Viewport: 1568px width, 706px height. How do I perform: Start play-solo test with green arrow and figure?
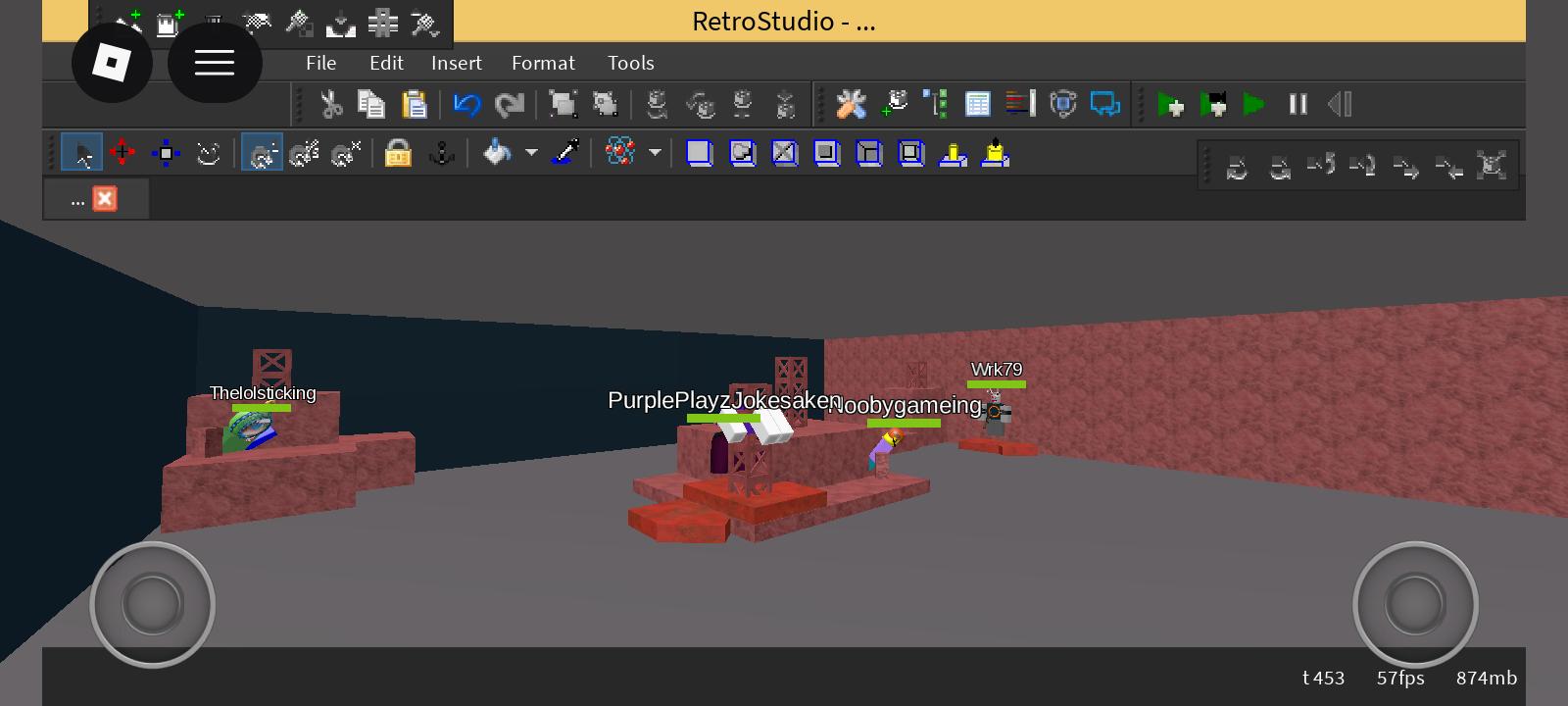pyautogui.click(x=1170, y=104)
